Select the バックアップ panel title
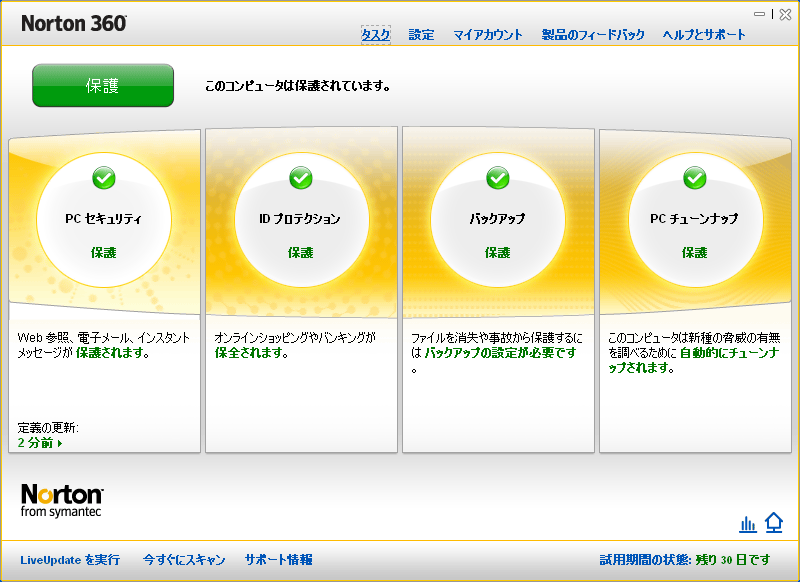The height and width of the screenshot is (582, 800). tap(497, 219)
